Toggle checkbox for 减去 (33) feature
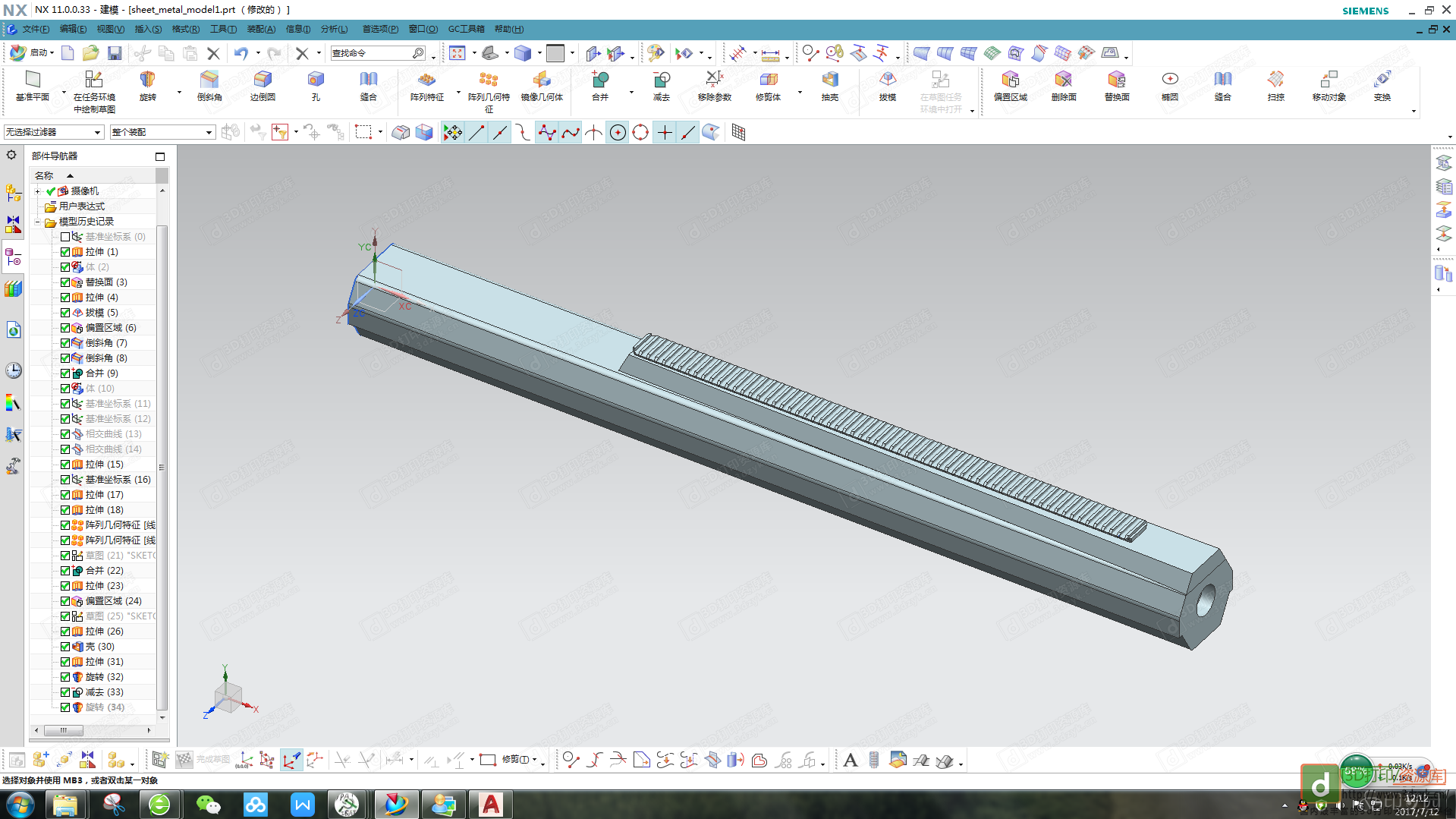 pyautogui.click(x=65, y=692)
